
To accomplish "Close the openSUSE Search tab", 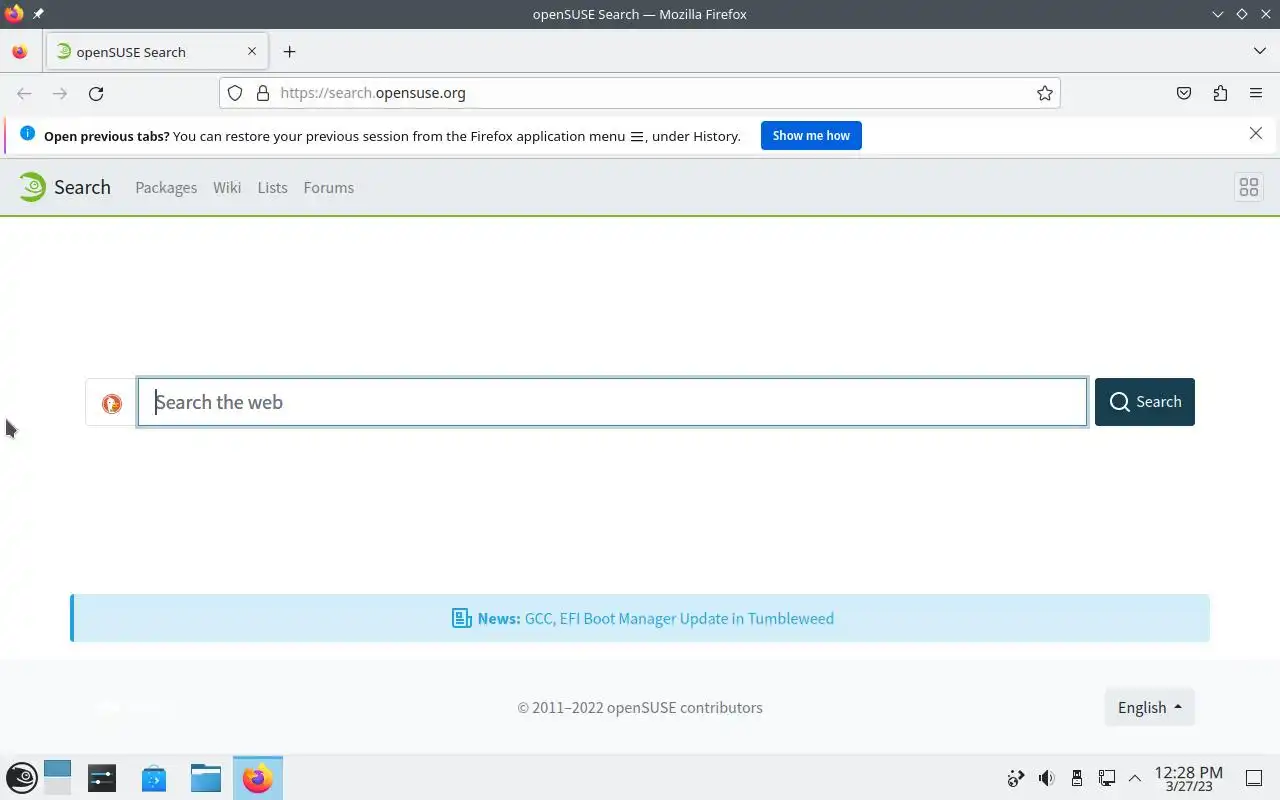I will [252, 51].
